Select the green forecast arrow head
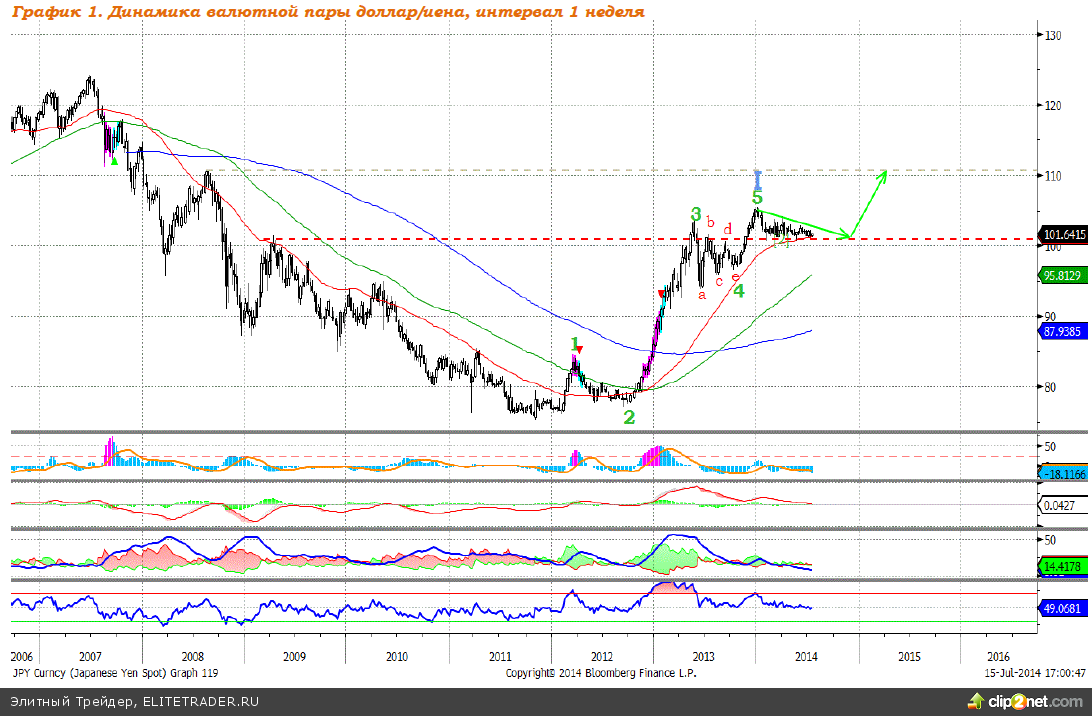The image size is (1092, 716). click(881, 177)
